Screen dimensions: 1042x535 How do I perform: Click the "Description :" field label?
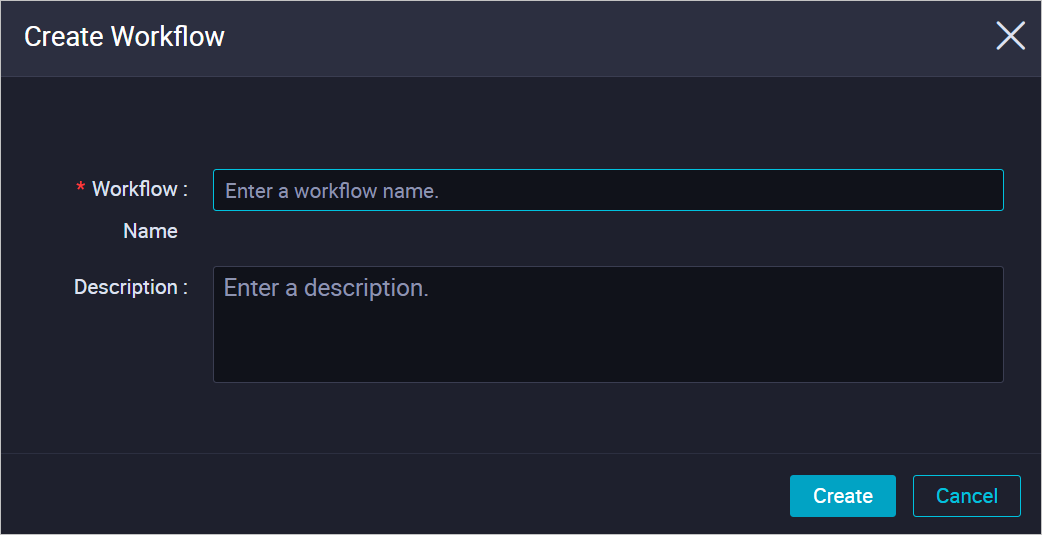click(x=130, y=287)
